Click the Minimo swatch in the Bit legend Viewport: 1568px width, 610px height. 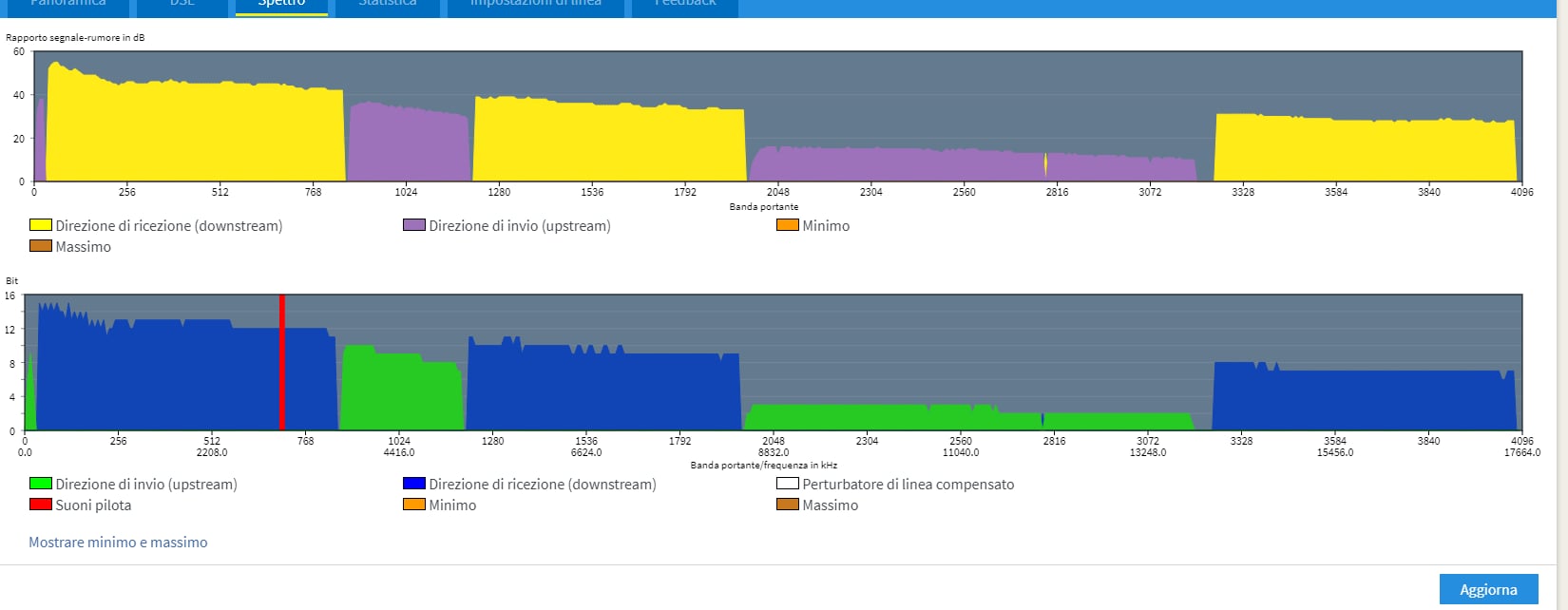[414, 505]
